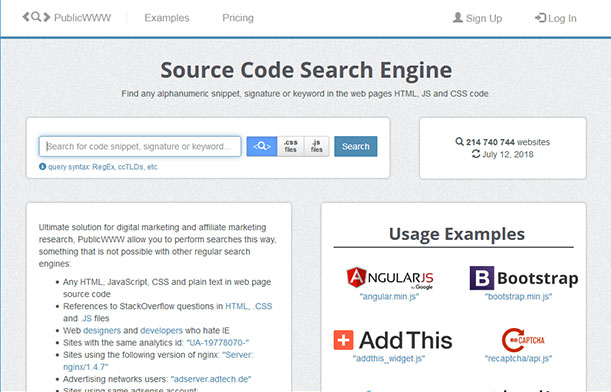Open the "angular.min.js" example link
The width and height of the screenshot is (611, 392).
389,297
